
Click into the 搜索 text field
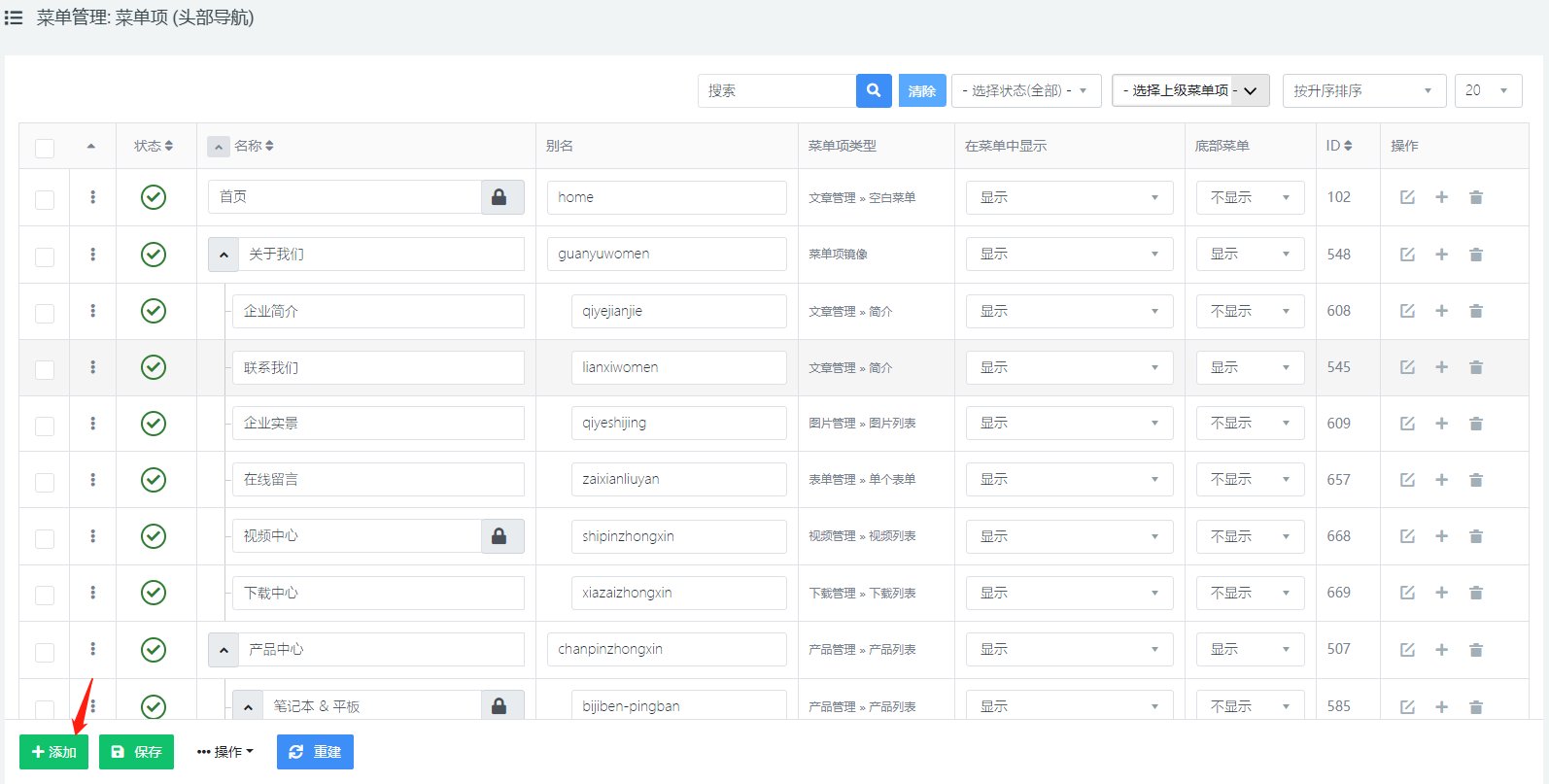(x=775, y=90)
